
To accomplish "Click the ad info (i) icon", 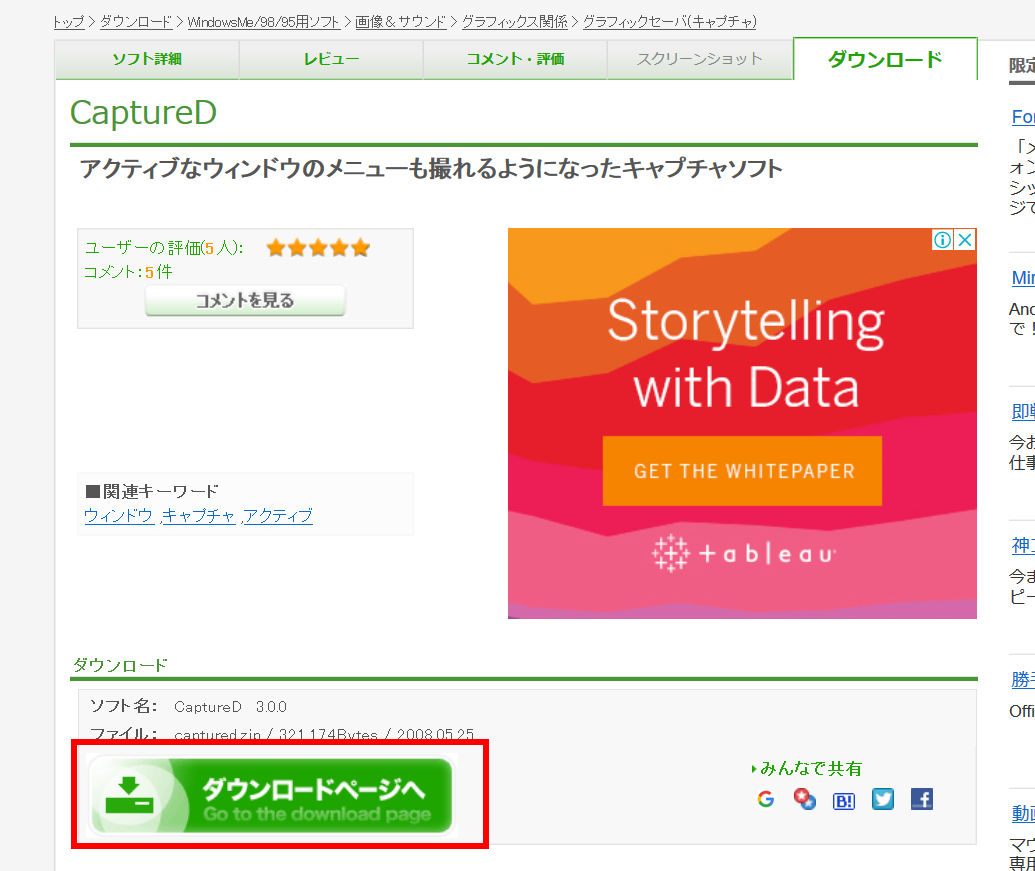I will click(943, 240).
